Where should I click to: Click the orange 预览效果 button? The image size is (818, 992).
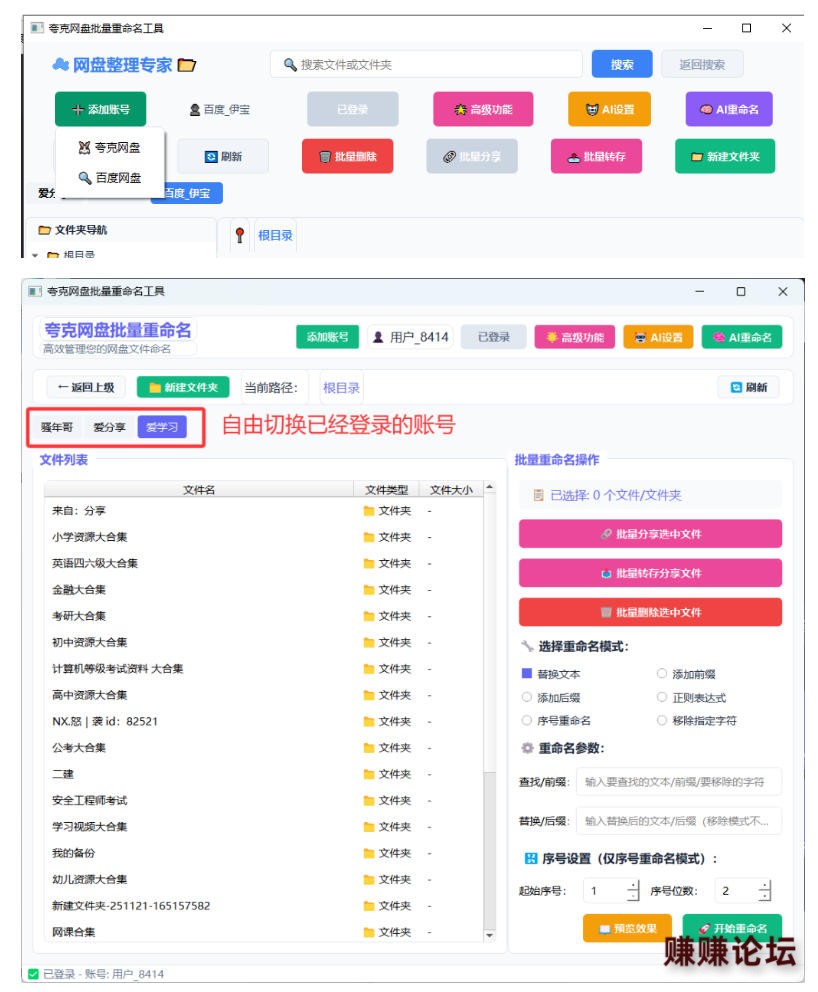click(628, 928)
